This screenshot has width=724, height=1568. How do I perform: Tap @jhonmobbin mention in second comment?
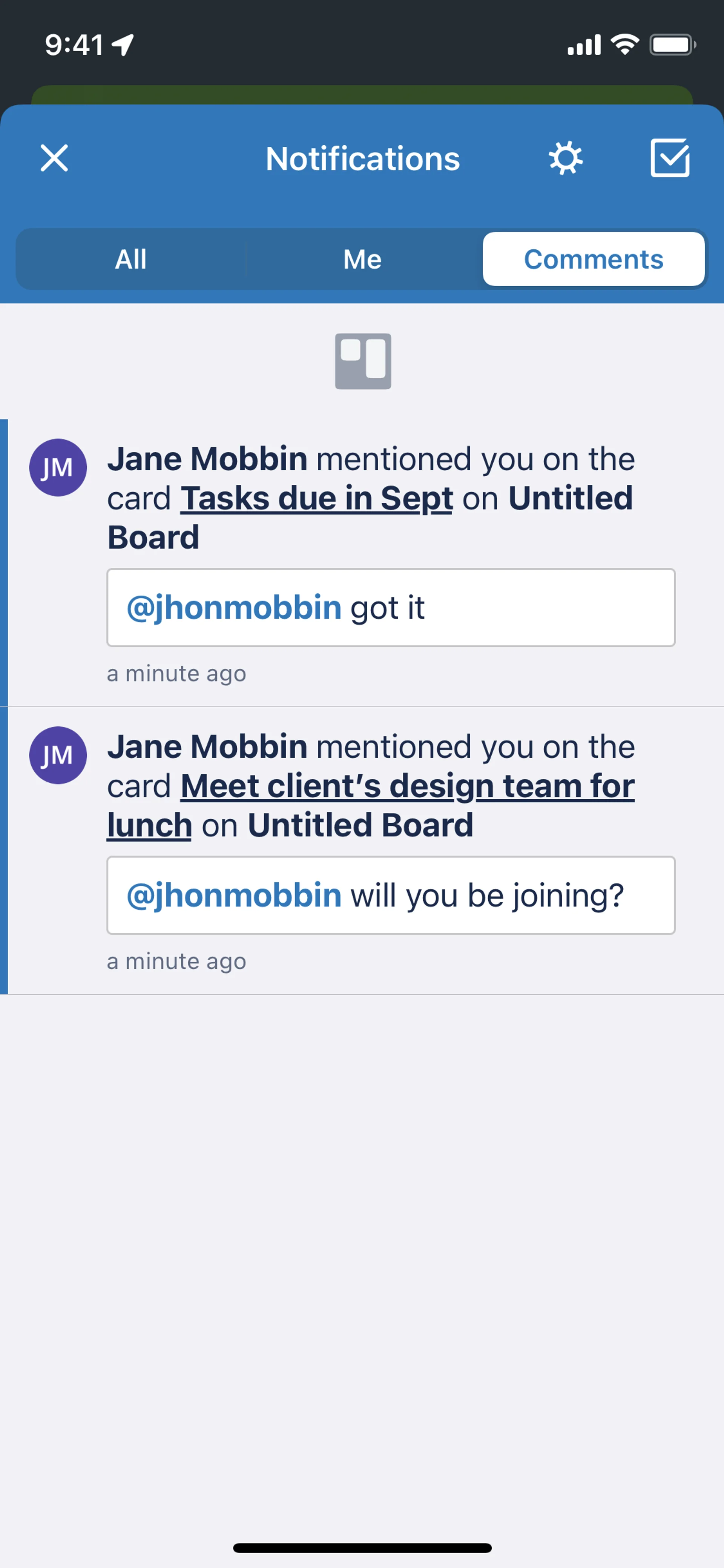pos(234,895)
